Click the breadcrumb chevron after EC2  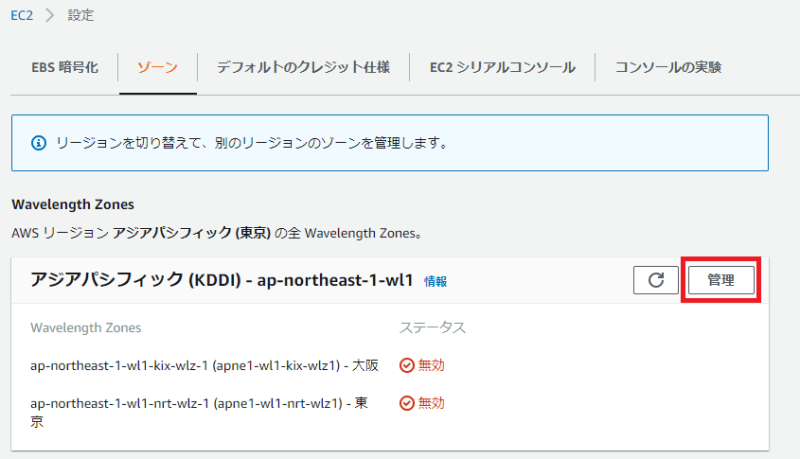click(x=50, y=16)
